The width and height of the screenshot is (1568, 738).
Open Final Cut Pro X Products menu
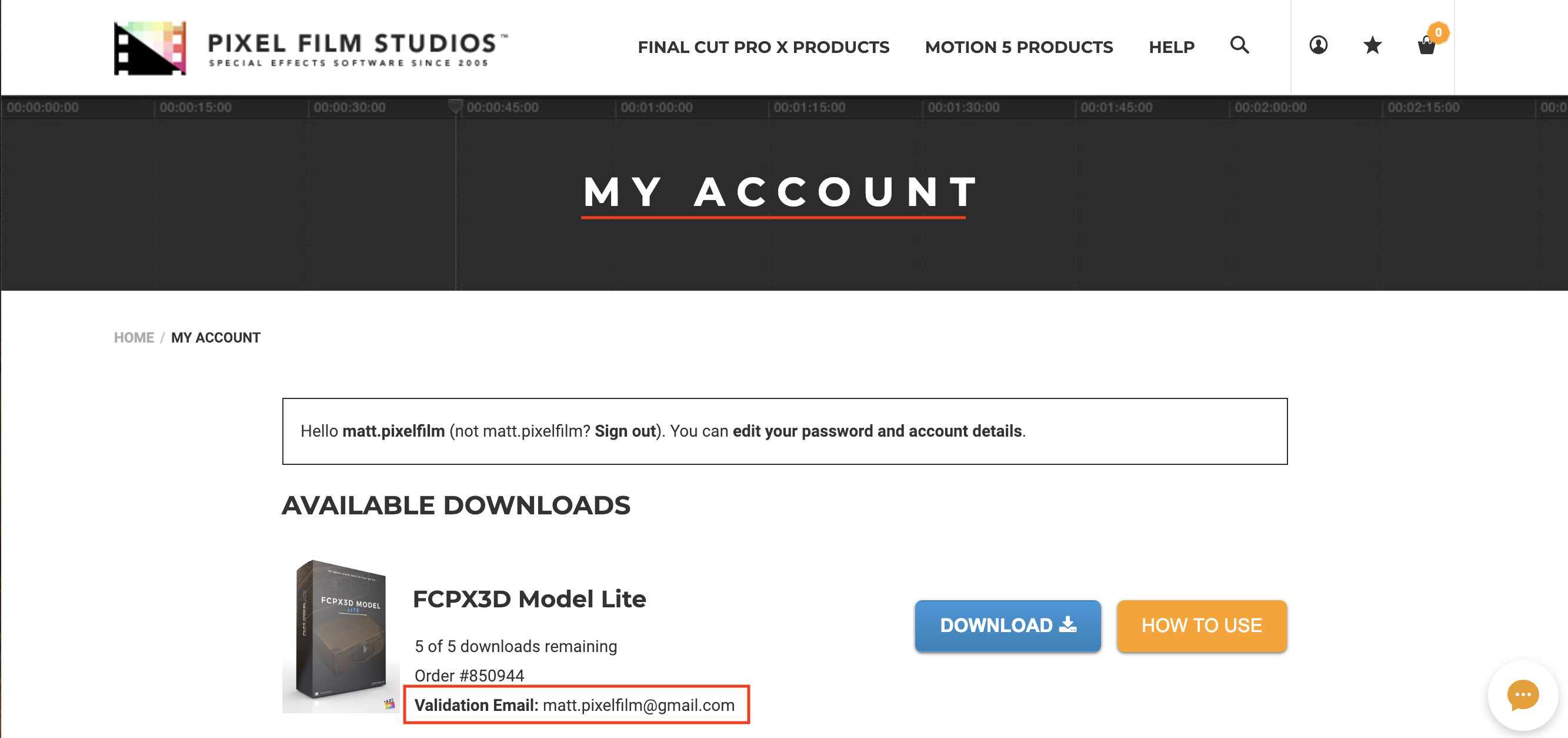click(763, 47)
